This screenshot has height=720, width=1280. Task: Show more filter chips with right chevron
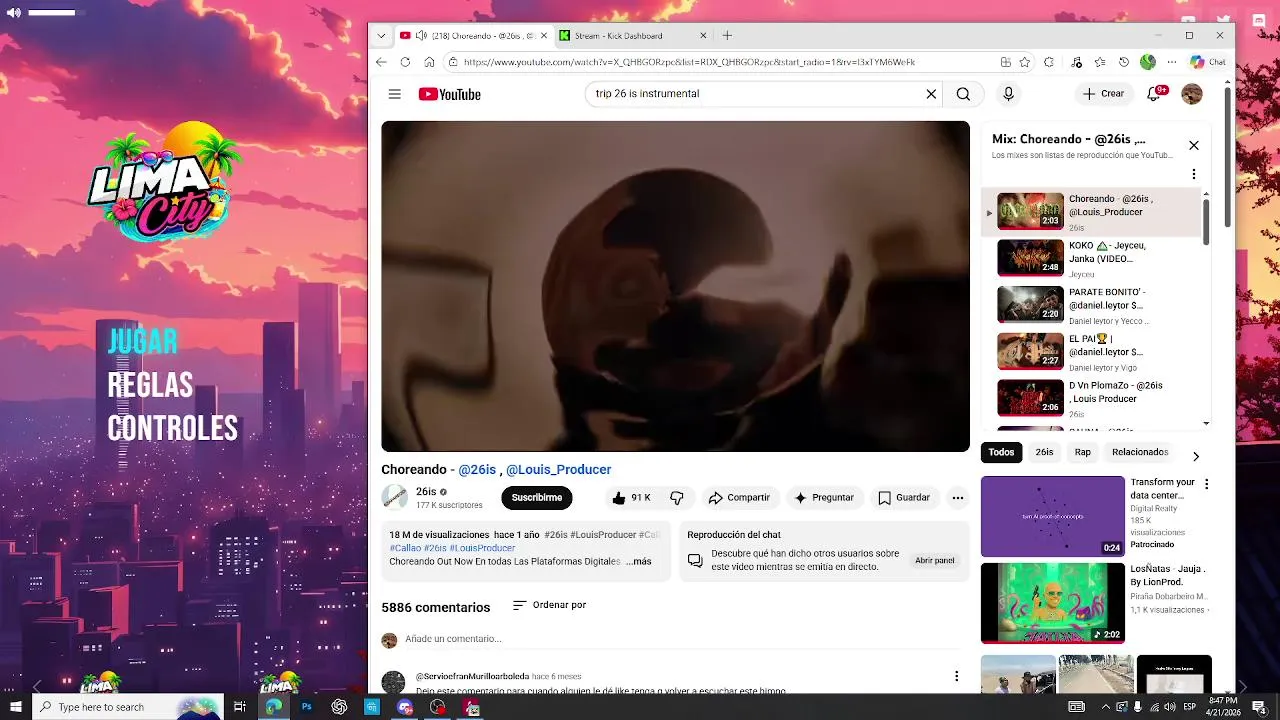click(x=1195, y=456)
